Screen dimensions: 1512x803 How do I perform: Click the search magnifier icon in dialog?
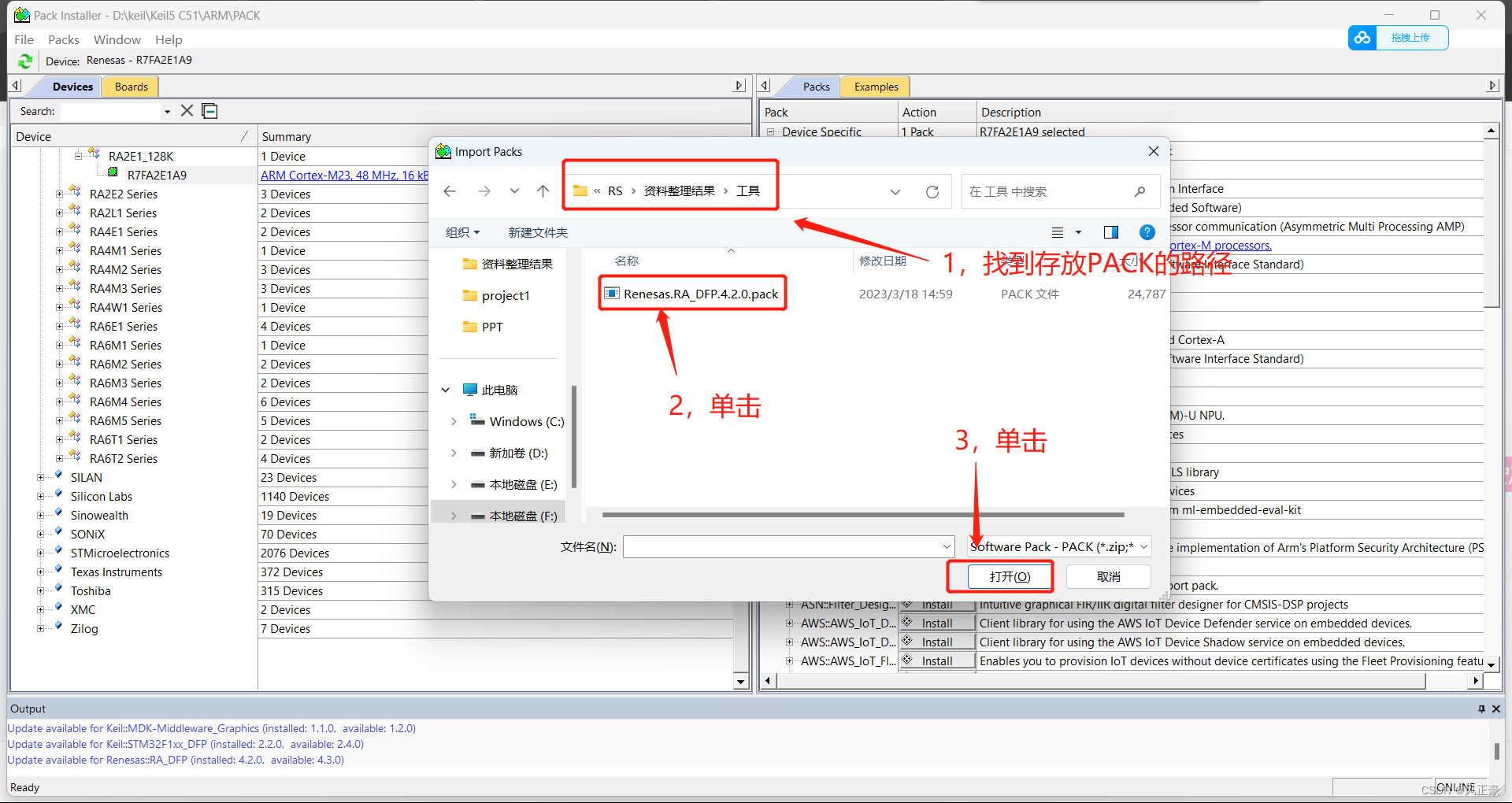click(x=1140, y=191)
